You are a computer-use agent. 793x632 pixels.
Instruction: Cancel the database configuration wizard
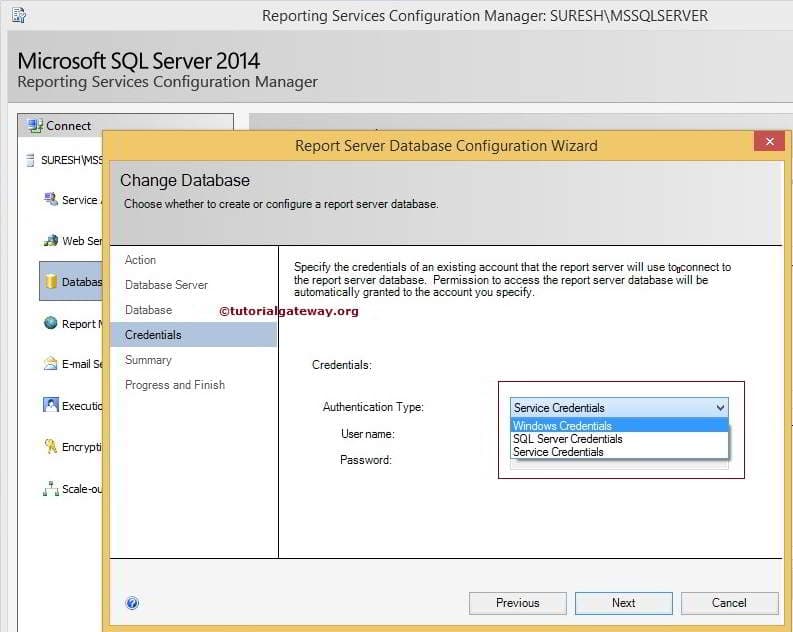(x=729, y=603)
